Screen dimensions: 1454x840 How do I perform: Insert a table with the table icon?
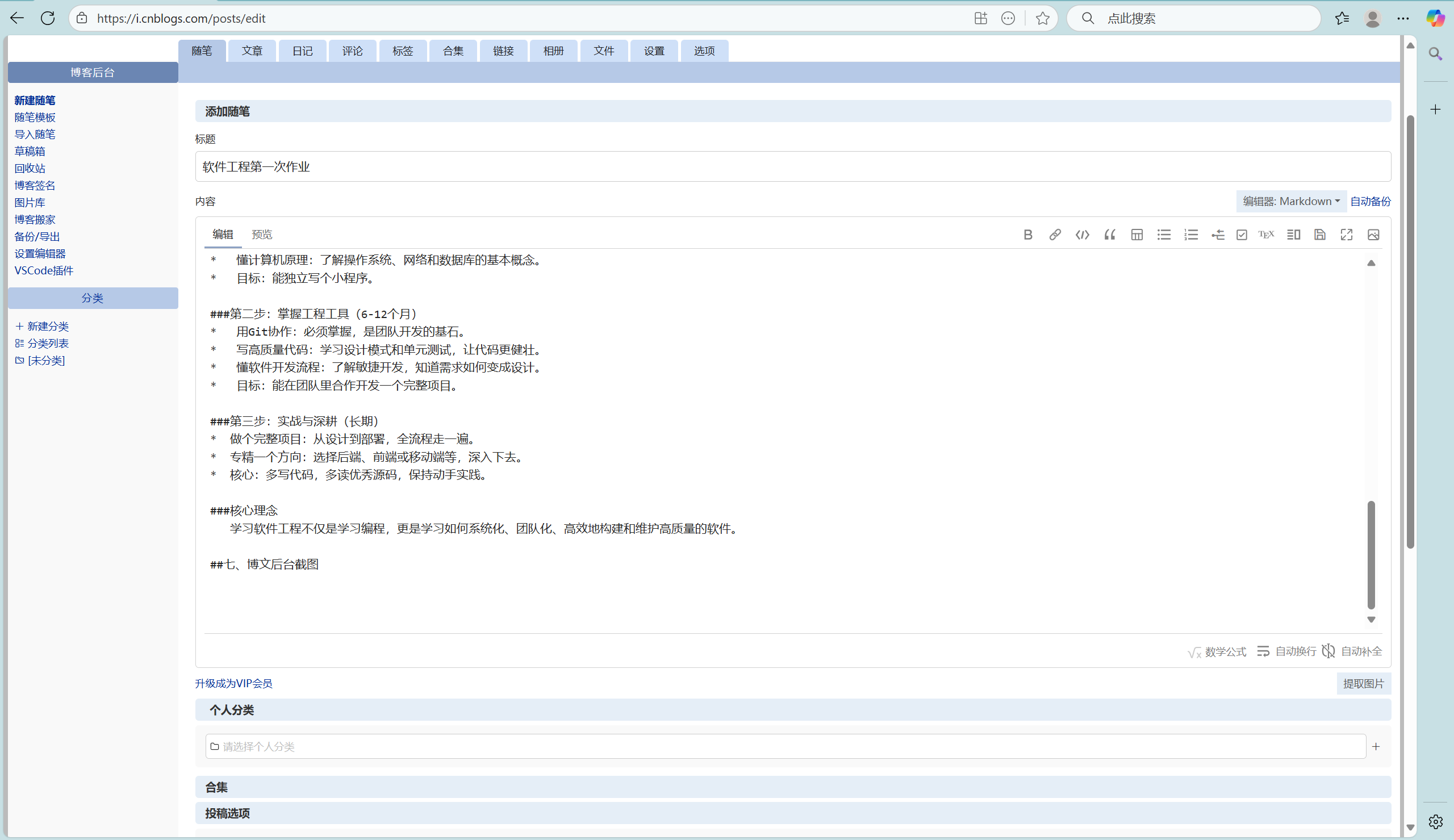tap(1137, 235)
